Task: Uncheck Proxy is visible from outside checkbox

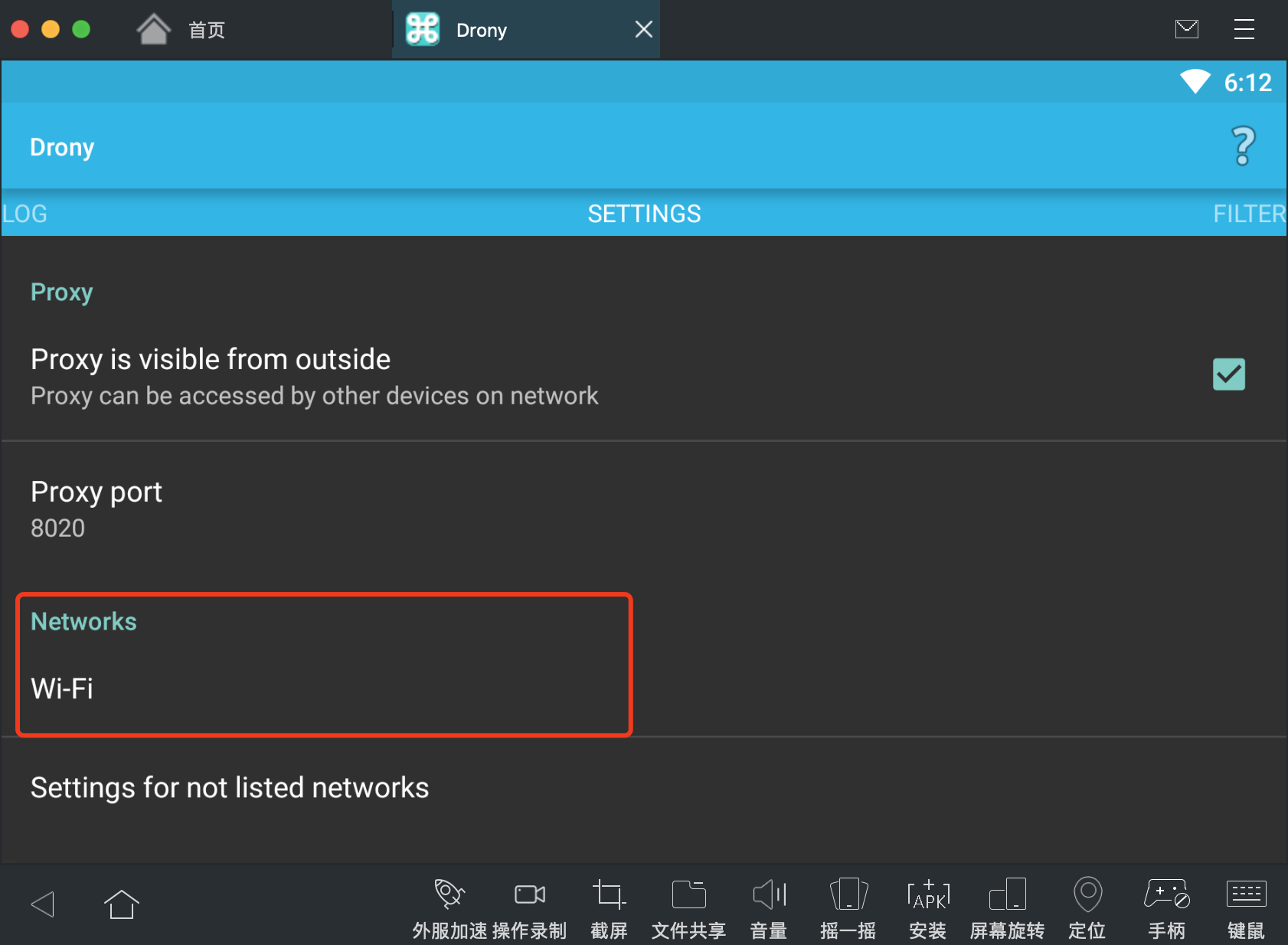Action: 1228,374
